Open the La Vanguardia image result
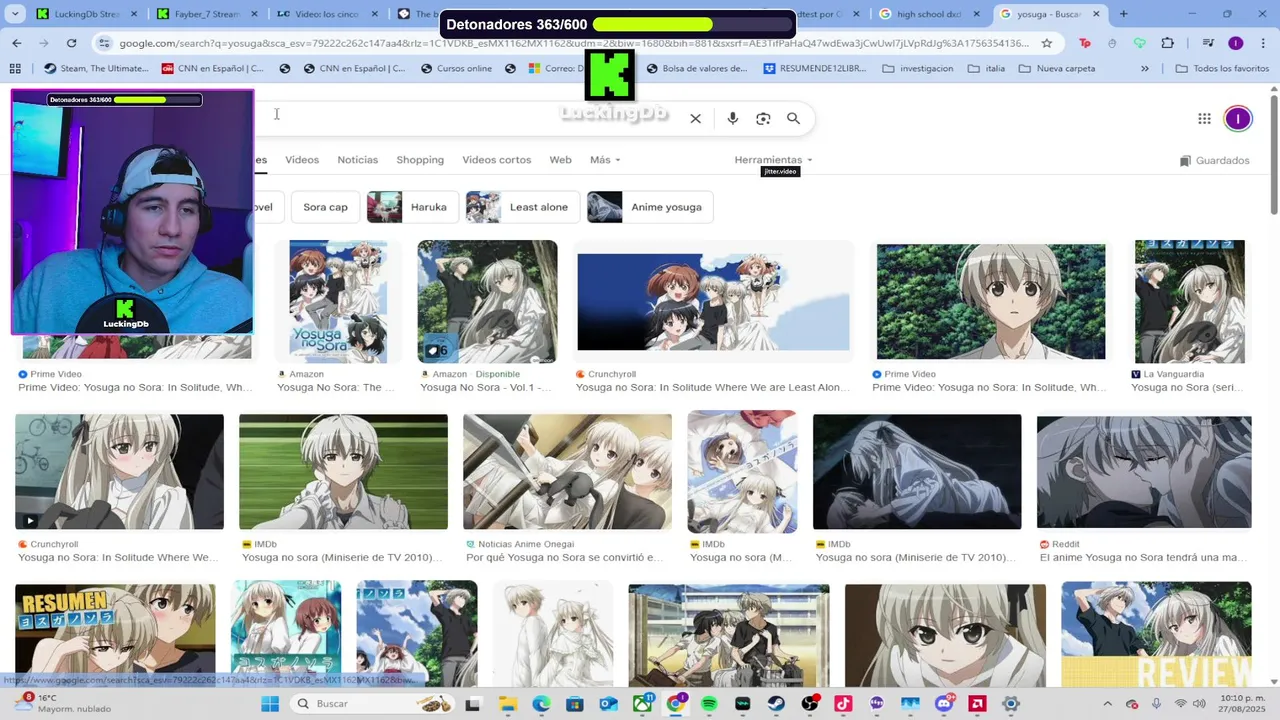The image size is (1280, 720). point(1189,302)
